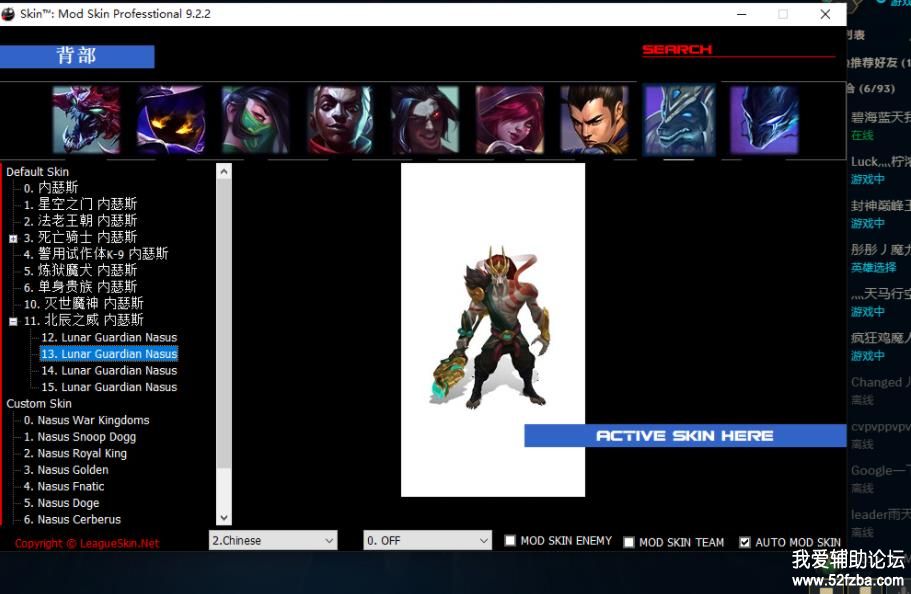Click the ACTIVE SKIN HERE button

coord(685,436)
